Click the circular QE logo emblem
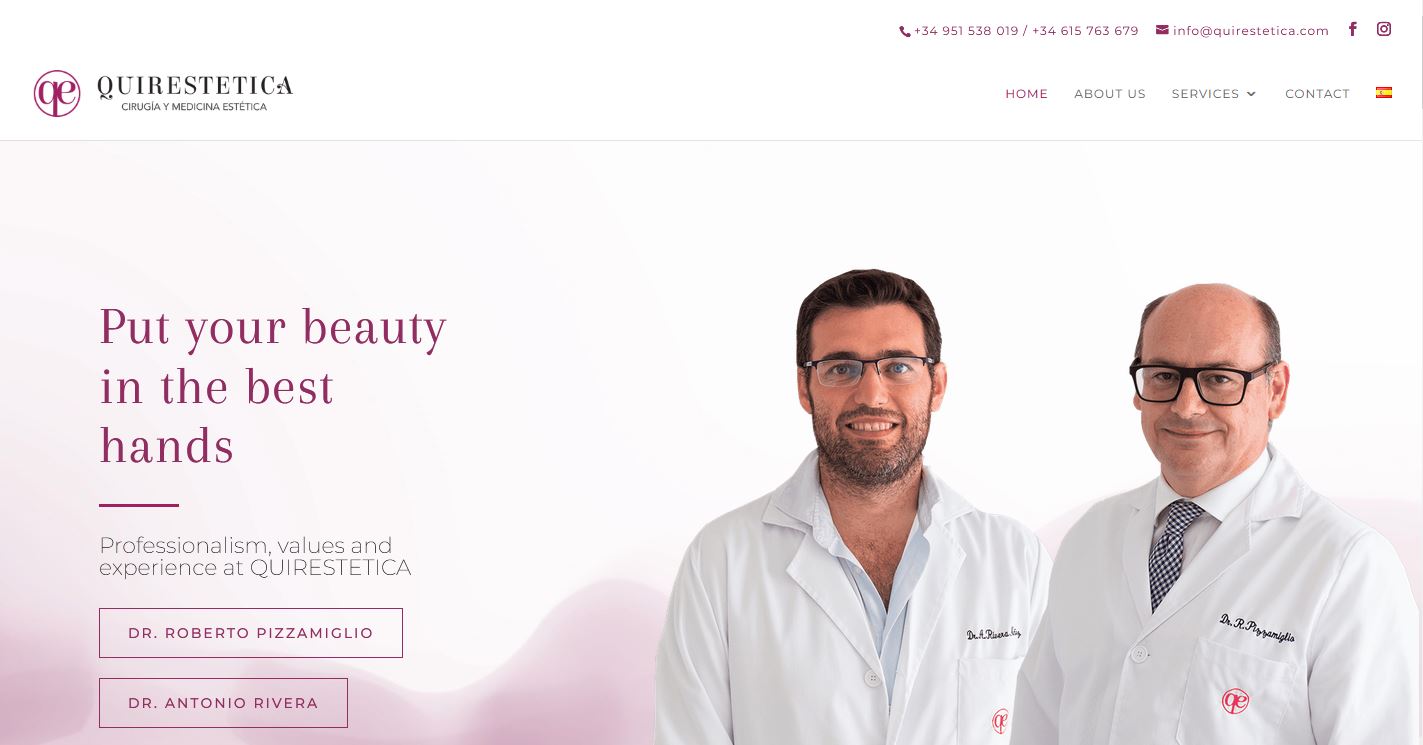 57,93
